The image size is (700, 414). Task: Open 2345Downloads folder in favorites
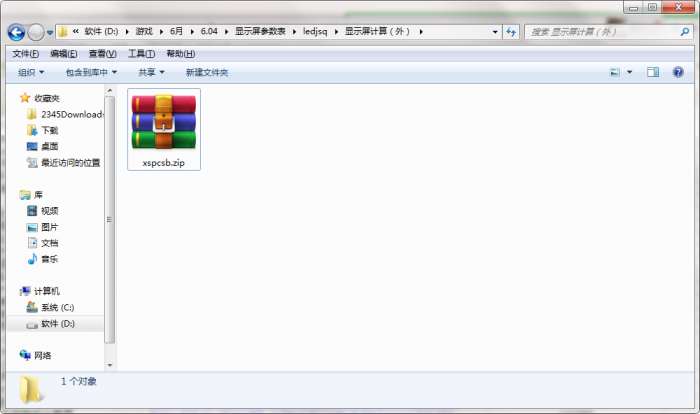[65, 114]
